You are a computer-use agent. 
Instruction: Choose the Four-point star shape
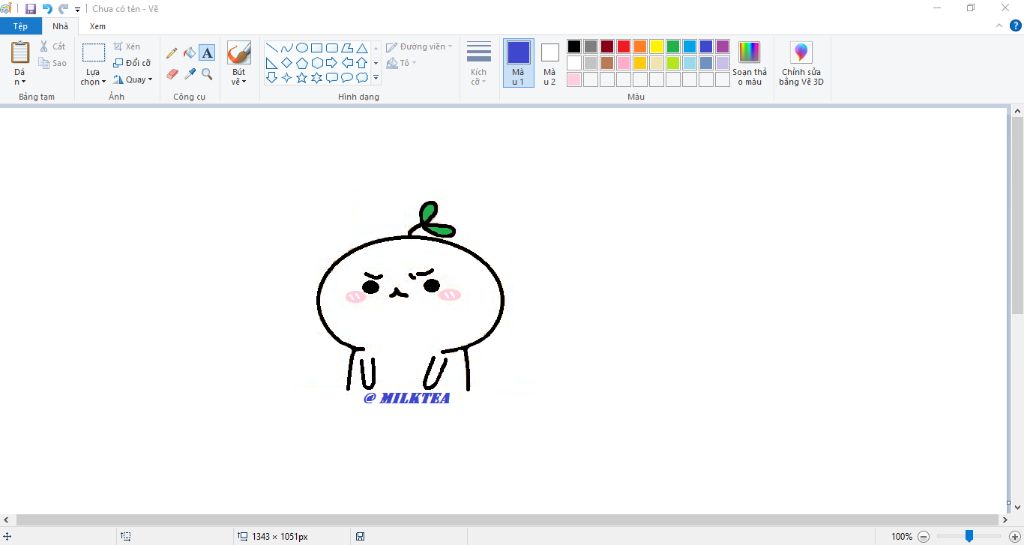point(287,78)
